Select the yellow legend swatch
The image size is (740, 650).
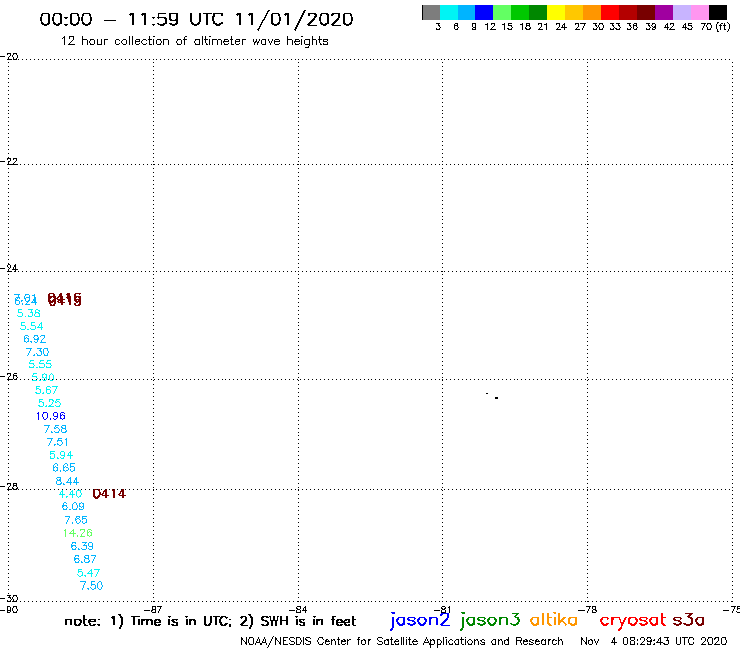pyautogui.click(x=556, y=12)
